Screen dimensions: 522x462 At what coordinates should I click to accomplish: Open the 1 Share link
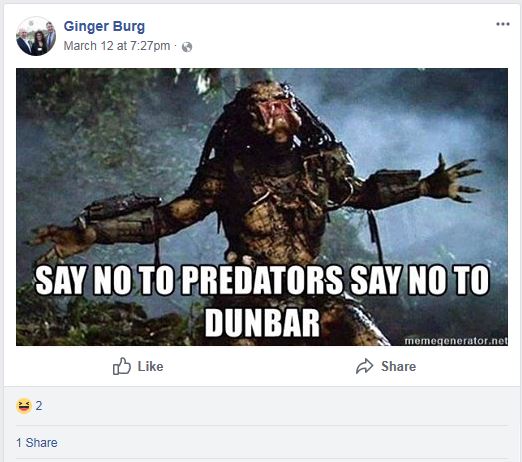coord(37,443)
